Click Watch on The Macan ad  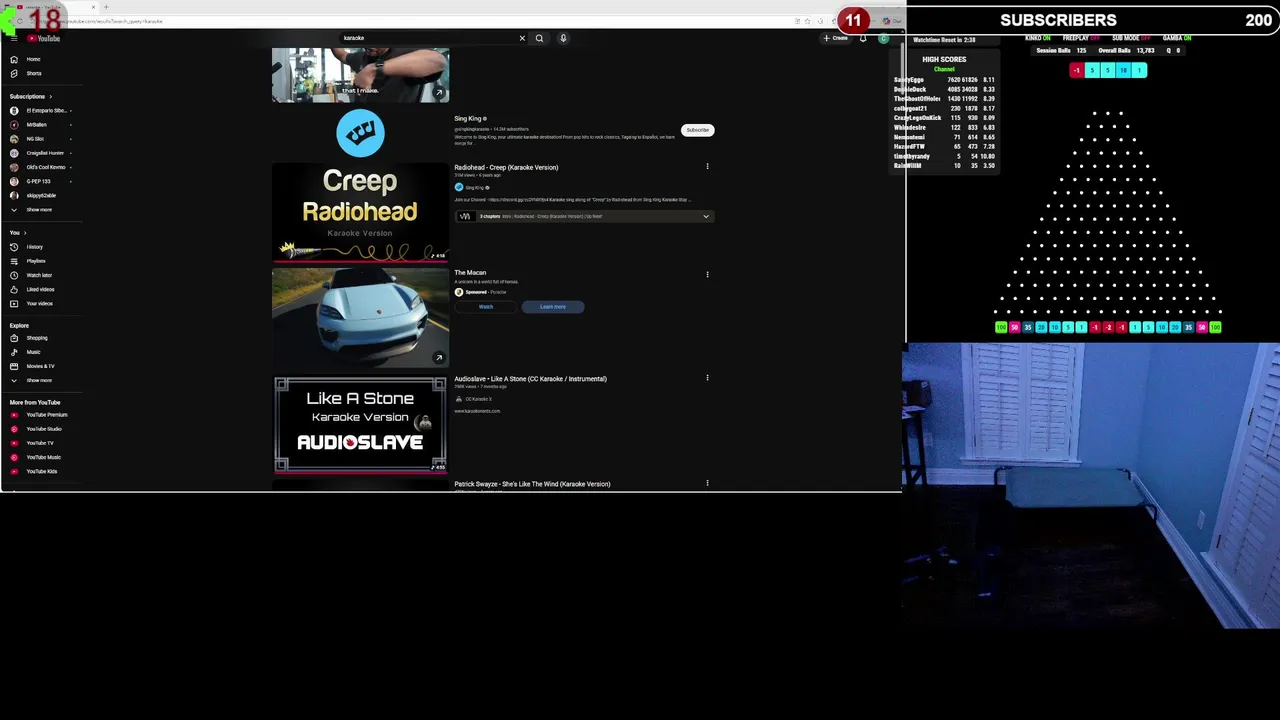pos(486,307)
